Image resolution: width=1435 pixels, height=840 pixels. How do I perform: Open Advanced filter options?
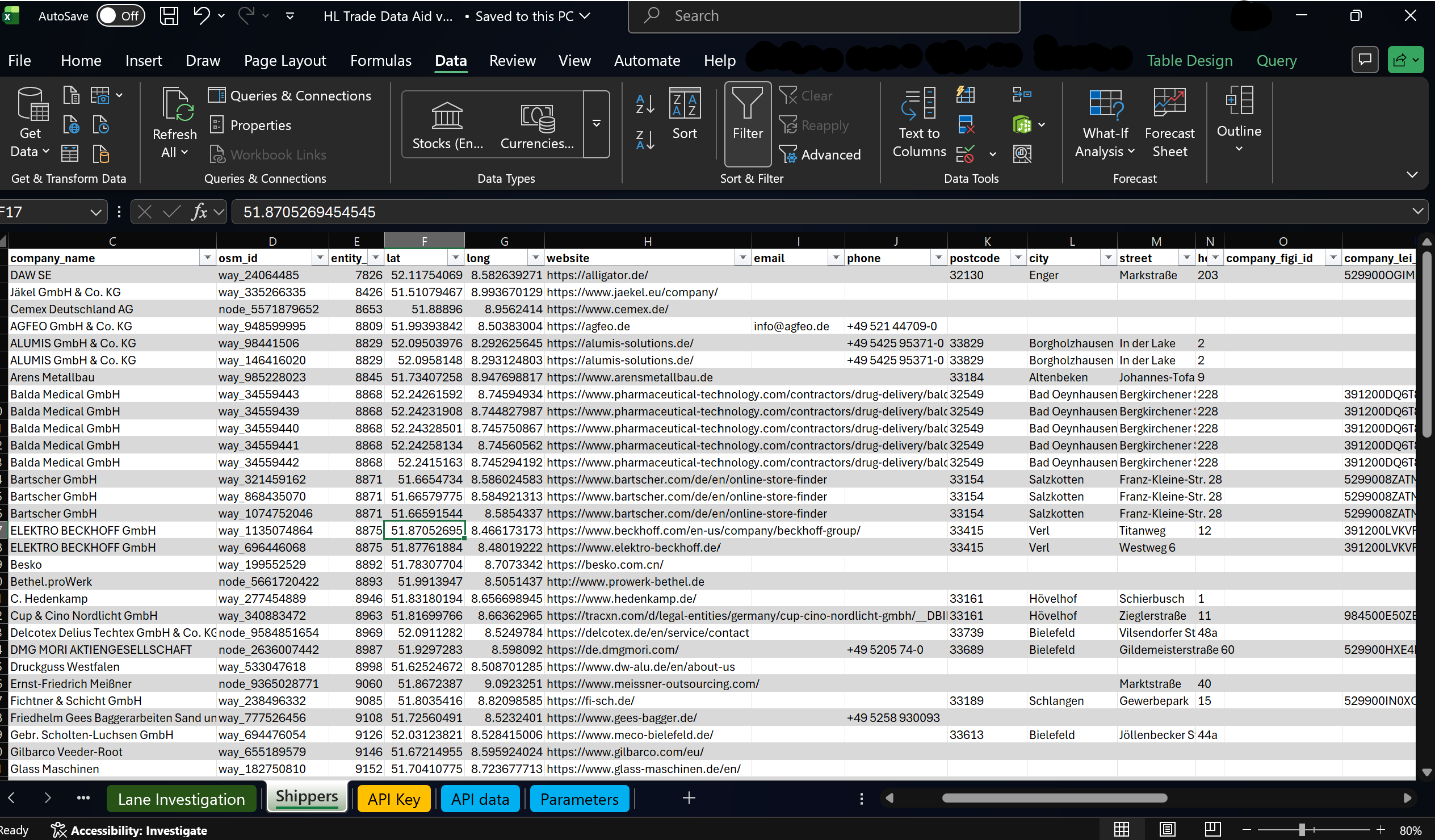[820, 154]
